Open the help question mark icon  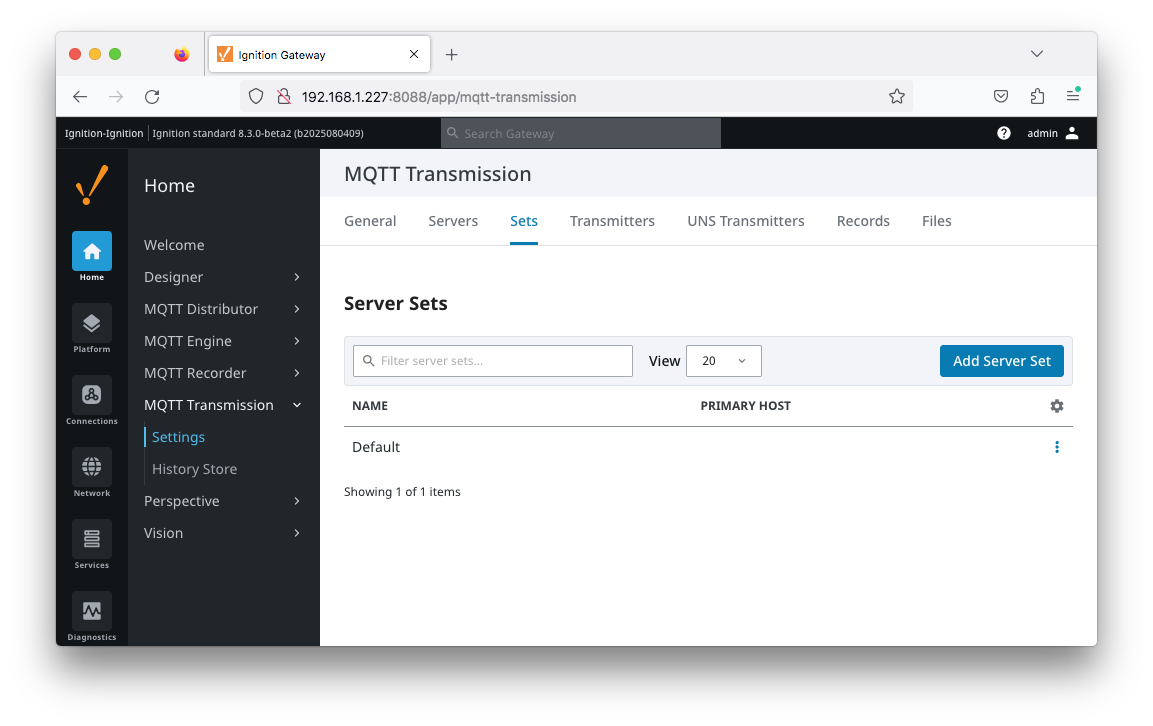pos(1004,133)
